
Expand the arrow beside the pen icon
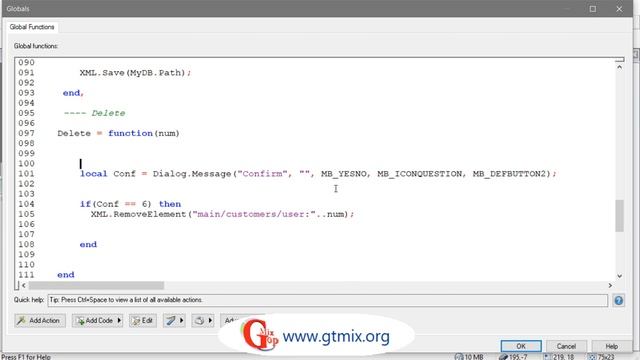182,320
